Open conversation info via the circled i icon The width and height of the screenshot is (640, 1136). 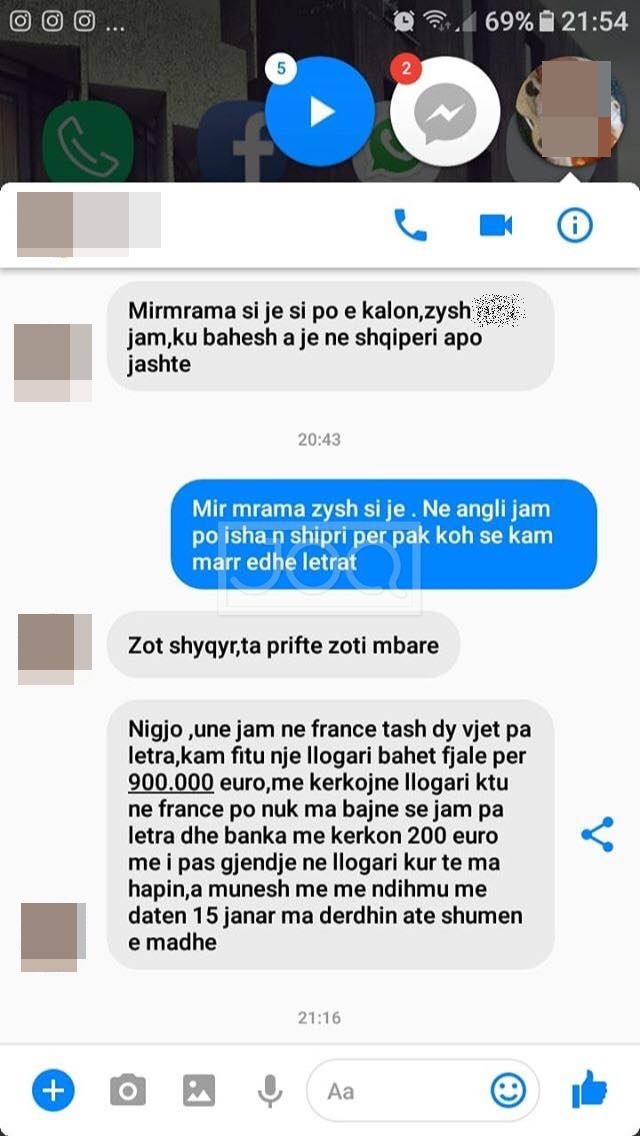[575, 225]
